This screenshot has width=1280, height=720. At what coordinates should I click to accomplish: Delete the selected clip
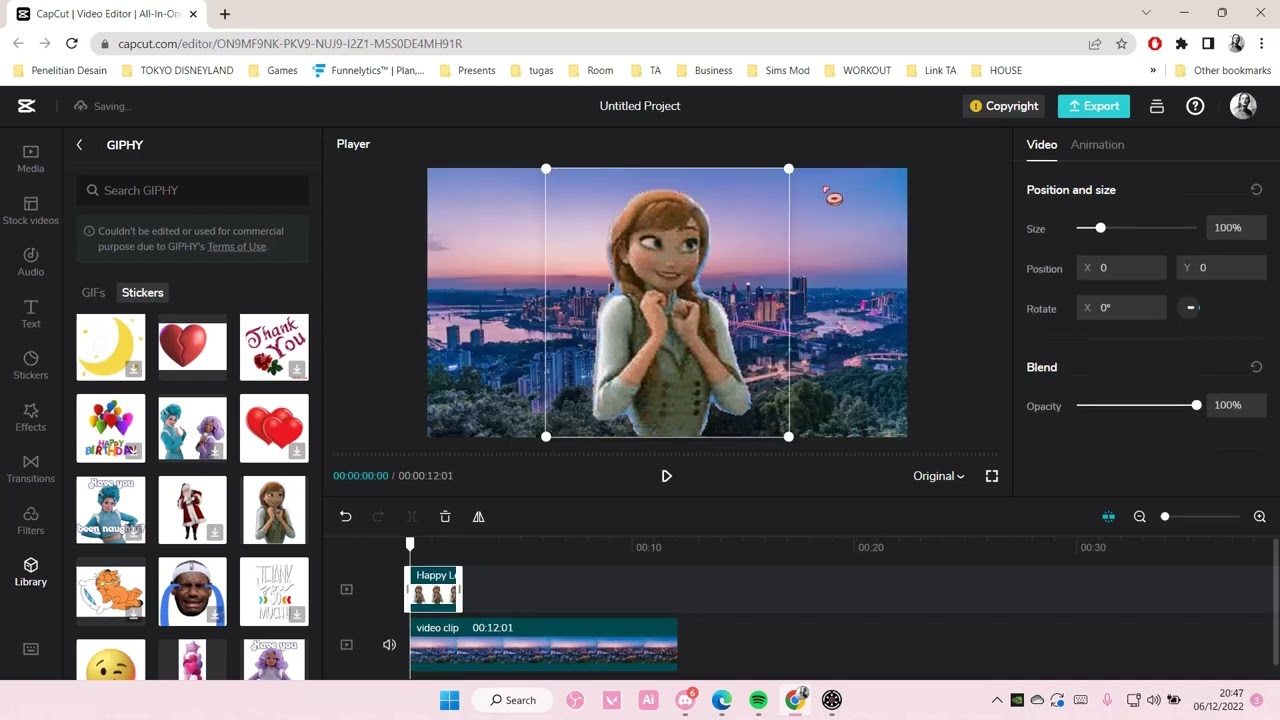pos(445,517)
